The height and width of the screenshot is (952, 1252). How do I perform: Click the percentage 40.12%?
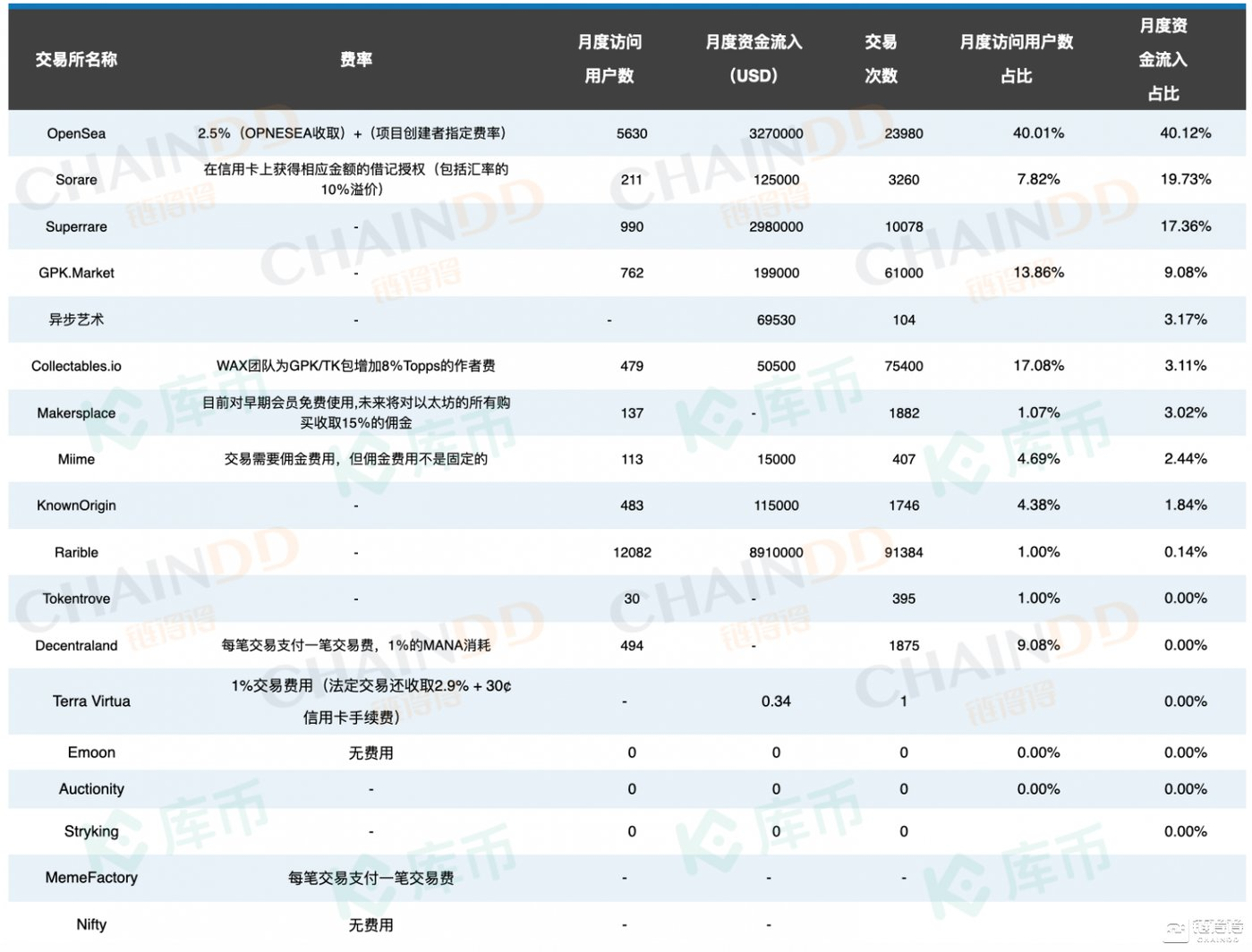[1185, 133]
